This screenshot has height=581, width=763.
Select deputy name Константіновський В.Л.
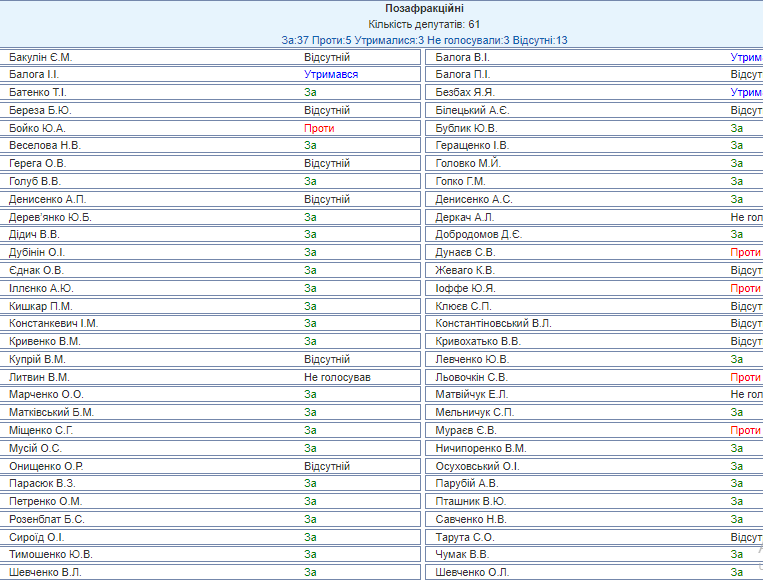pyautogui.click(x=493, y=324)
